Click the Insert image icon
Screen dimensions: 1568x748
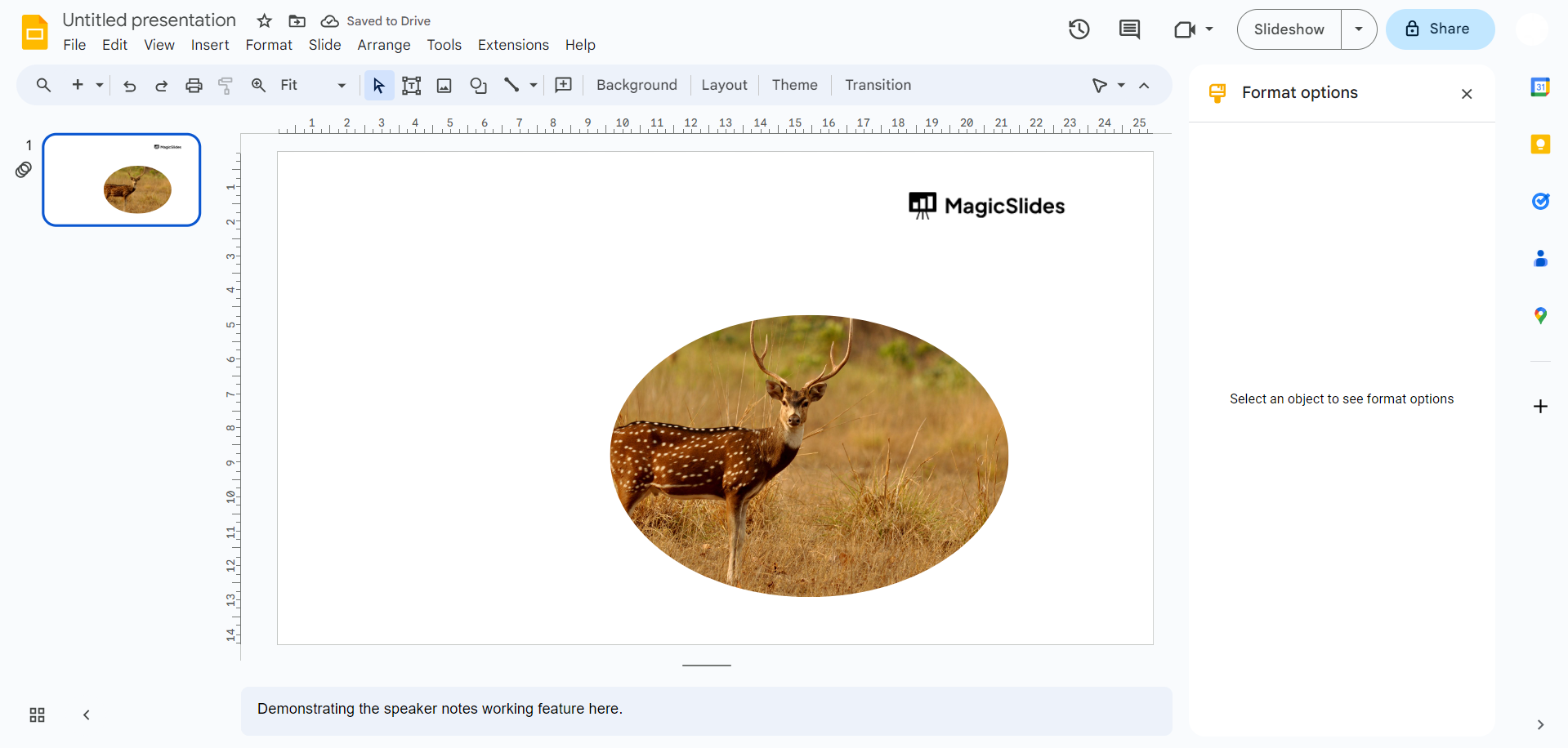coord(444,86)
